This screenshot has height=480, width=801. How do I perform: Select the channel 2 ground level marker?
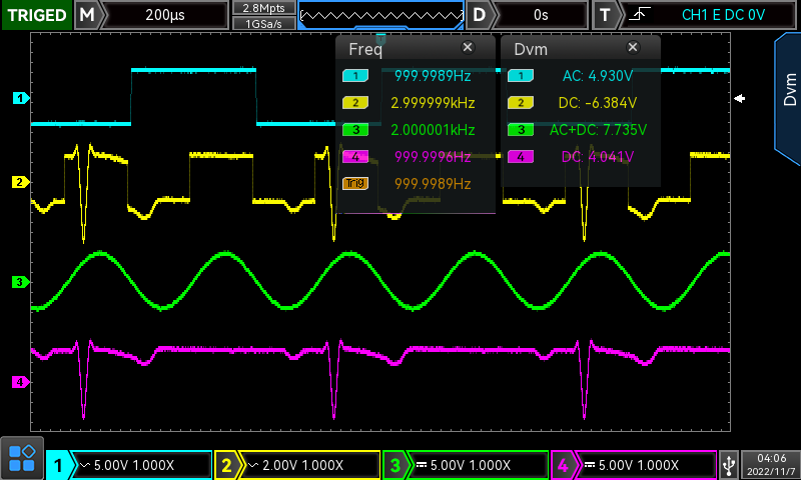(18, 182)
